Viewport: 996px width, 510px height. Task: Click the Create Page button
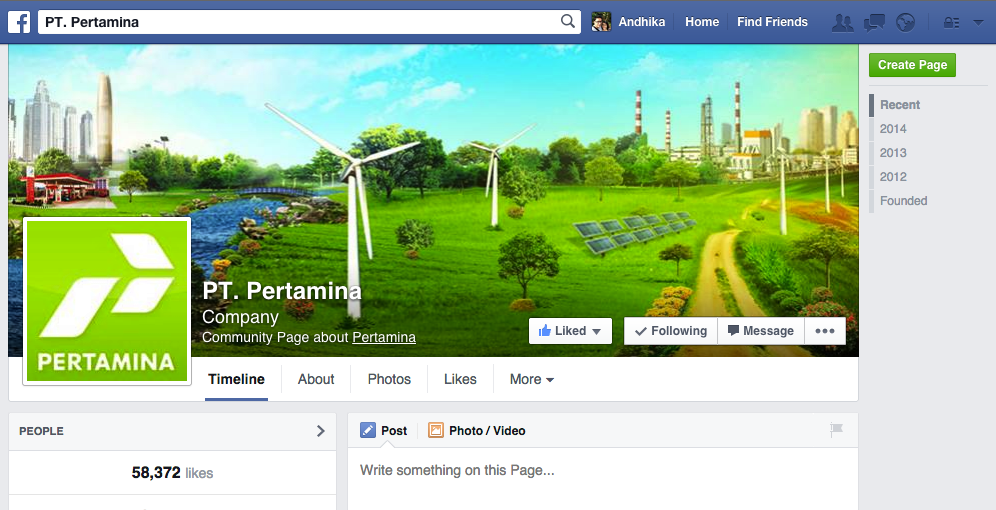click(x=912, y=65)
